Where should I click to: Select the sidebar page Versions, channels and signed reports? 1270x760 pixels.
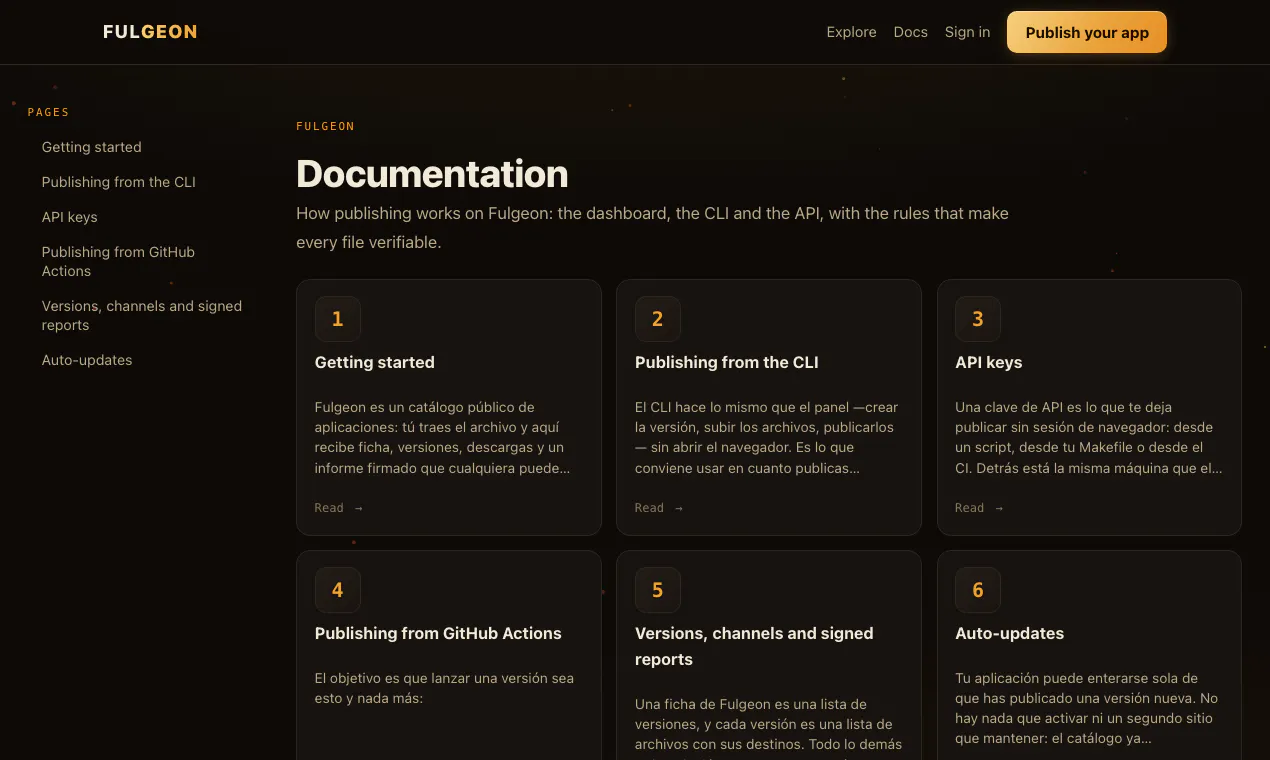click(141, 315)
